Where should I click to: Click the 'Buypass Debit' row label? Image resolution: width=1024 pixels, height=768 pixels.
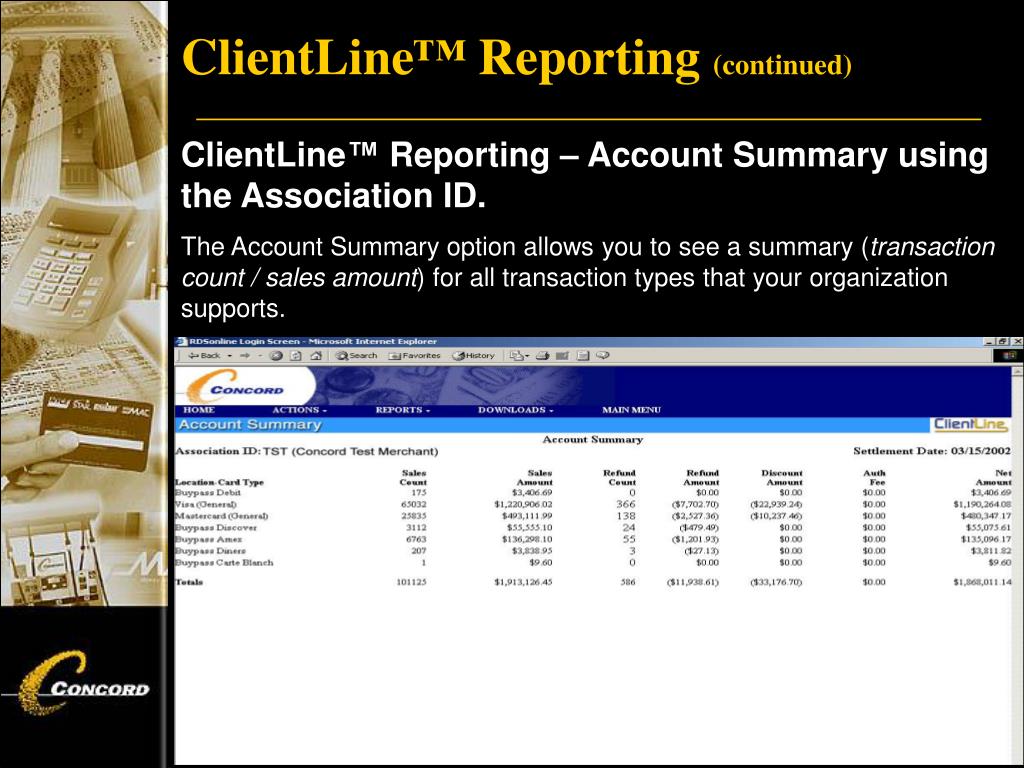208,493
